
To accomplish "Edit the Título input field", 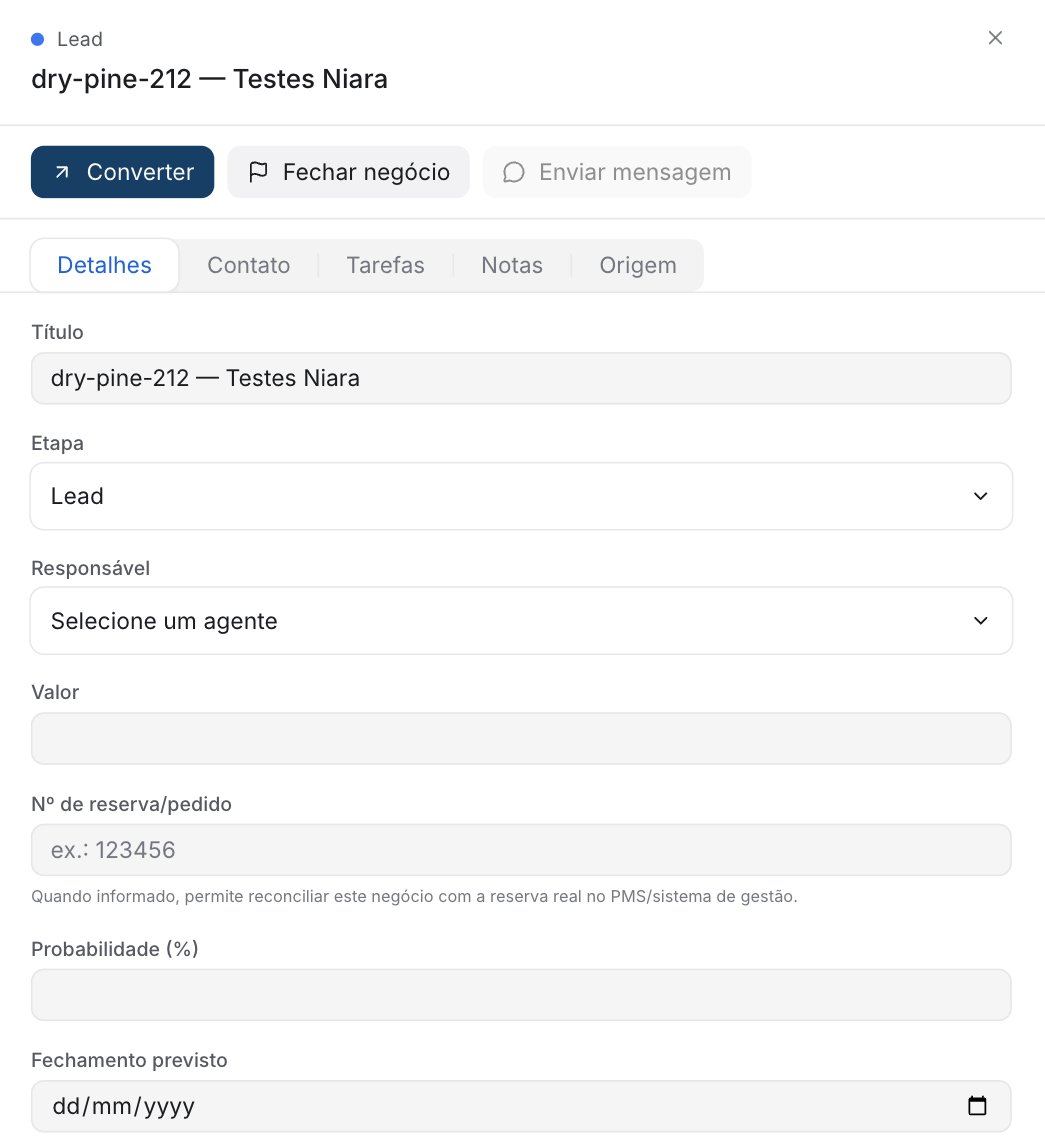I will coord(521,379).
